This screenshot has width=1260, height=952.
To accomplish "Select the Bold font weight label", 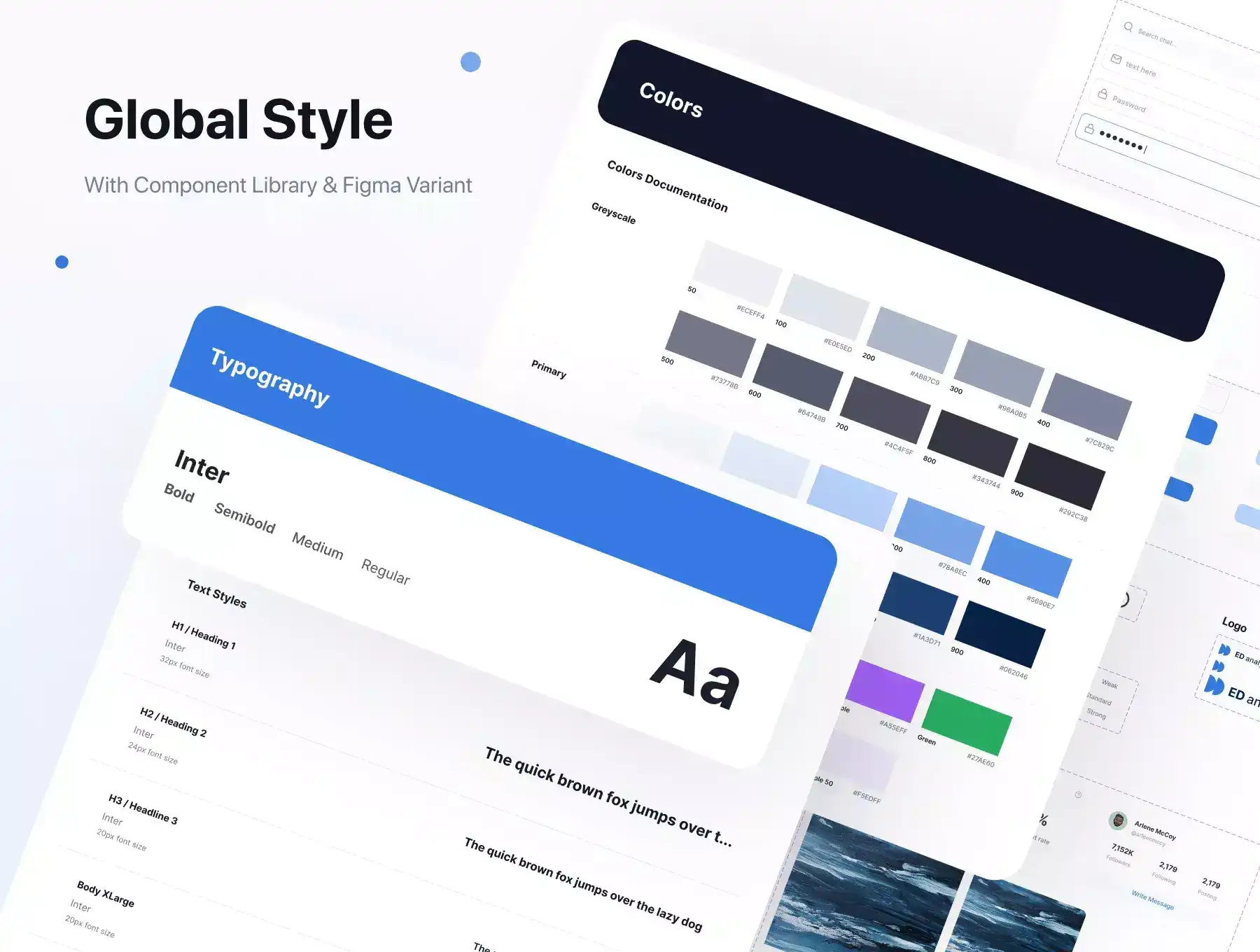I will tap(179, 493).
